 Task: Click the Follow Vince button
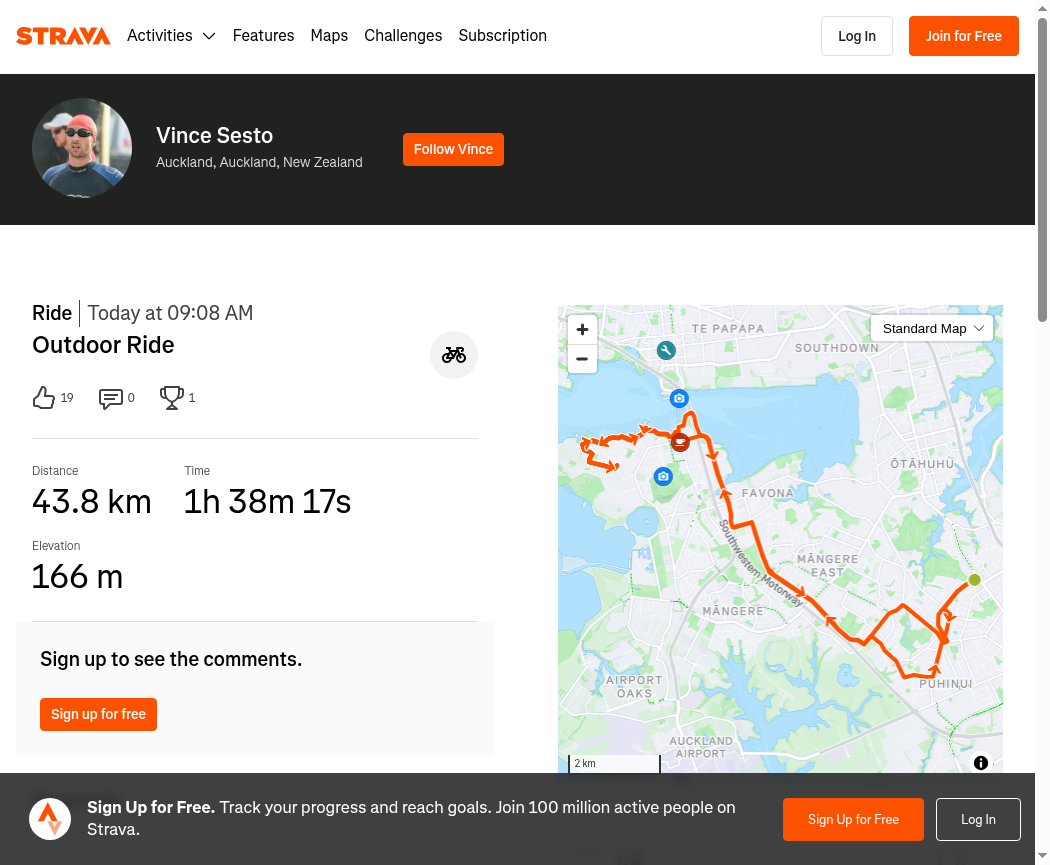453,149
